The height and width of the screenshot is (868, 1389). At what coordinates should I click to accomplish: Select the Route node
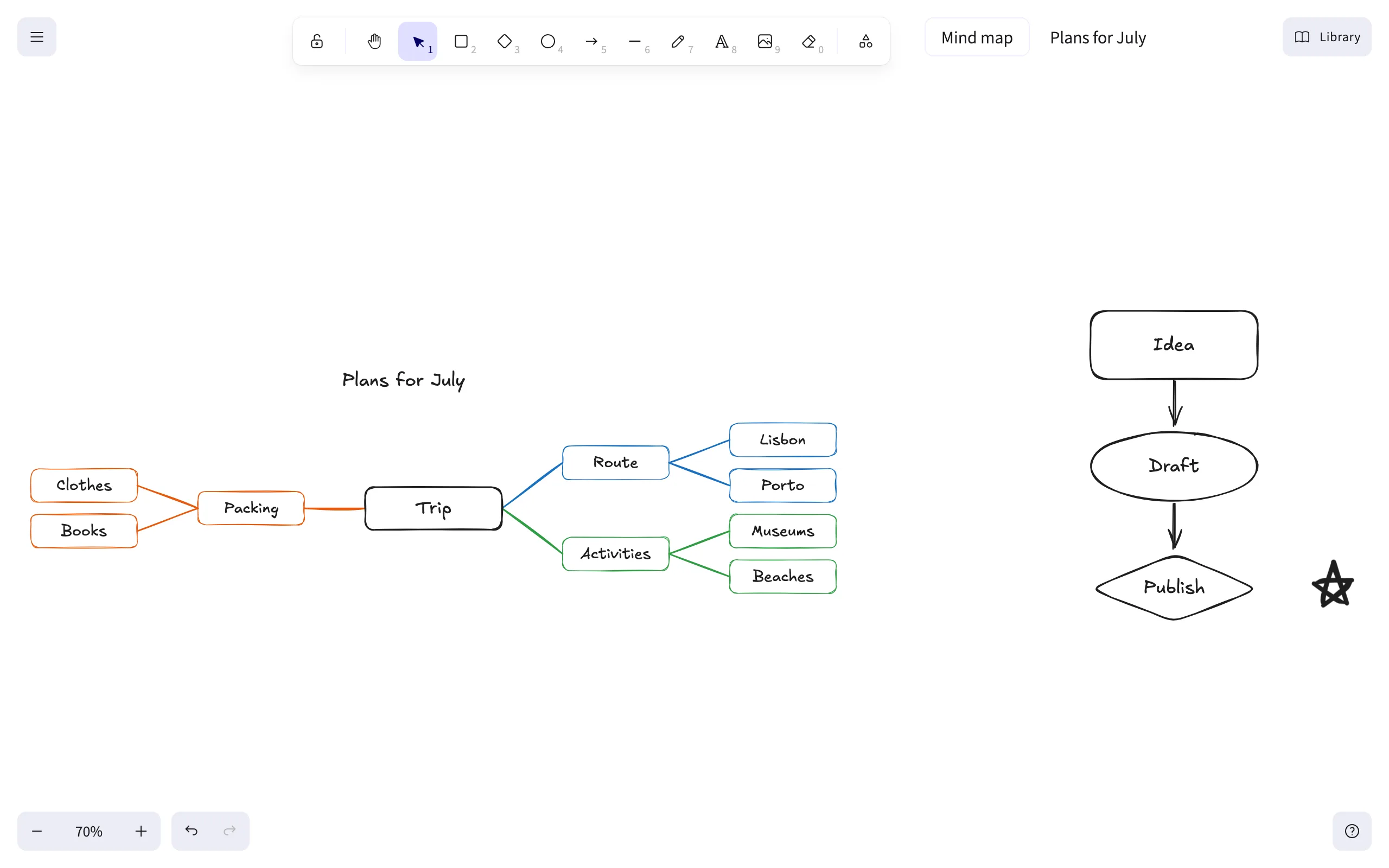click(616, 463)
